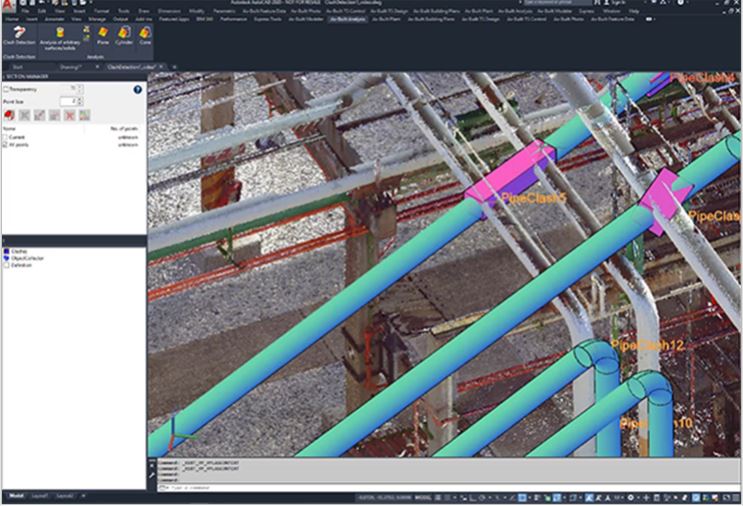Enable the Transparency checkbox
743x506 pixels.
5,89
